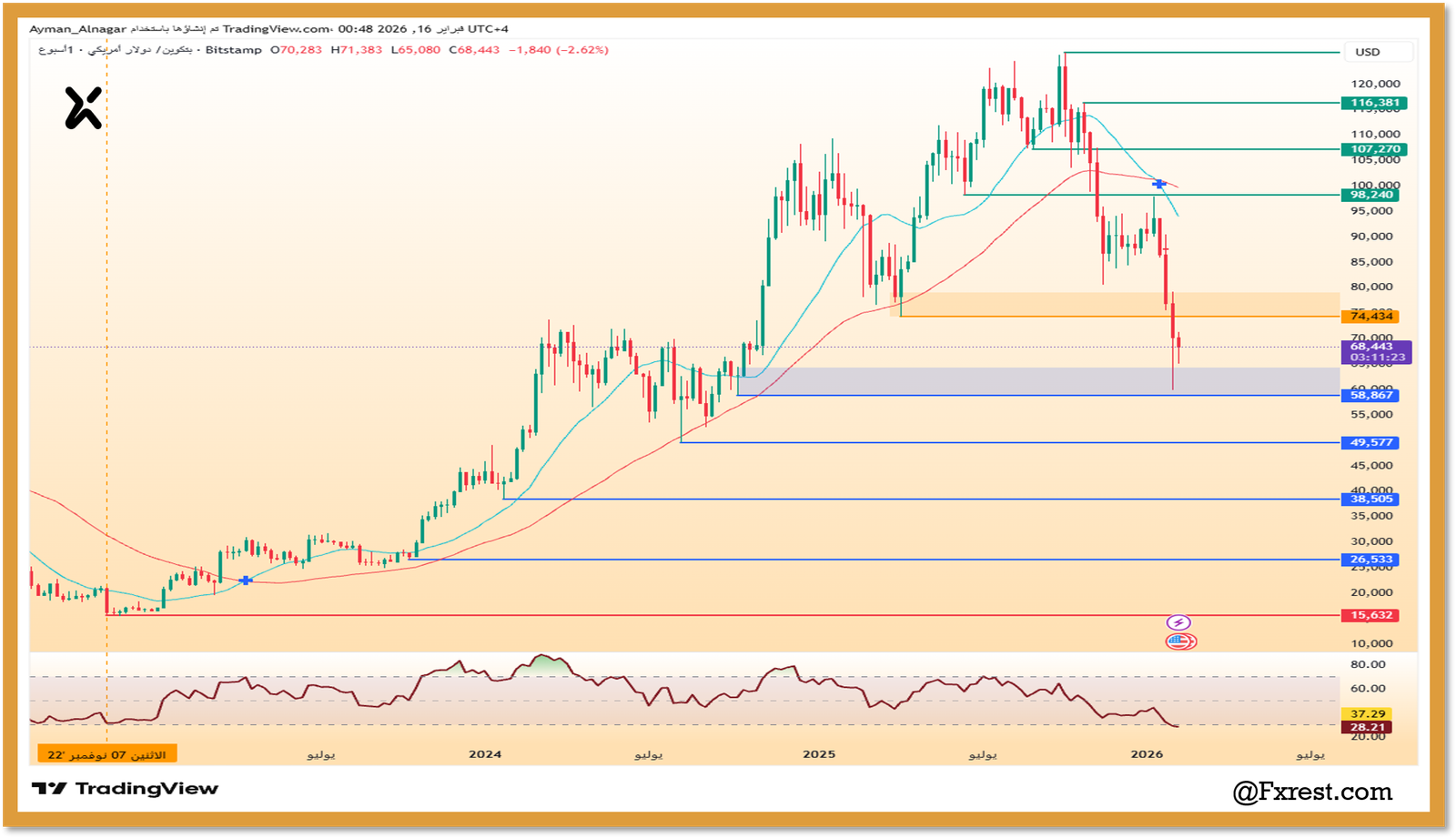The width and height of the screenshot is (1456, 838).
Task: Open the symbol selector showing Bitstamp pair
Action: click(219, 51)
